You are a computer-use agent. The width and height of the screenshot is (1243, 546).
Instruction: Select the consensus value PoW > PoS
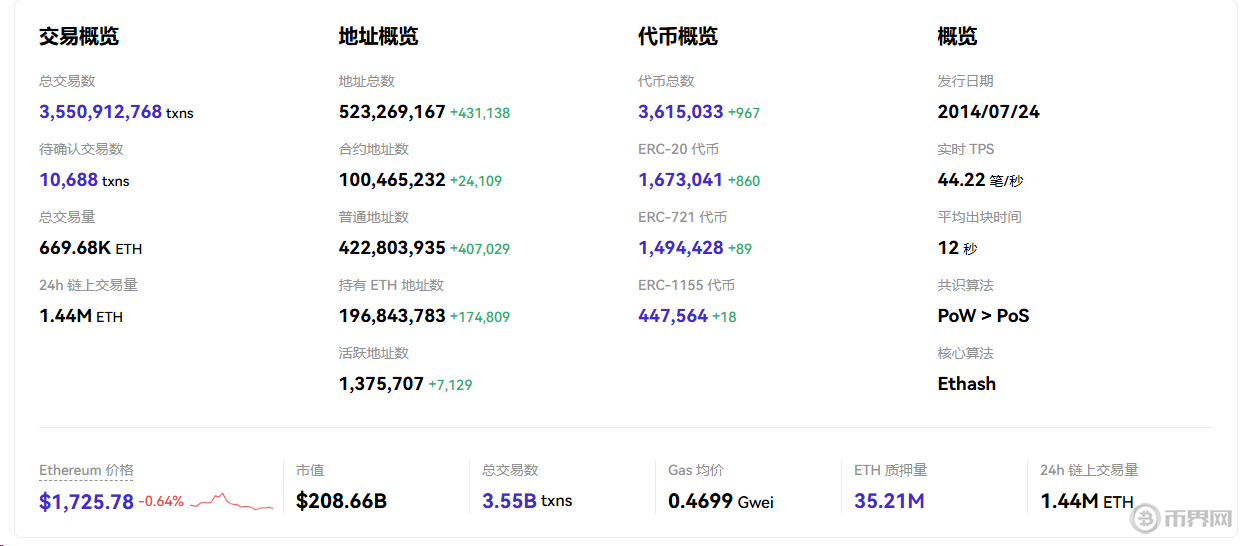tap(983, 316)
